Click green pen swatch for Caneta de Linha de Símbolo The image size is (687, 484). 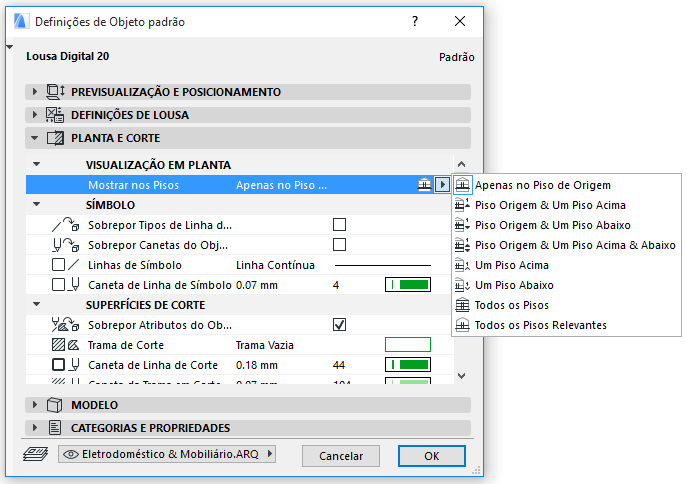[x=407, y=285]
